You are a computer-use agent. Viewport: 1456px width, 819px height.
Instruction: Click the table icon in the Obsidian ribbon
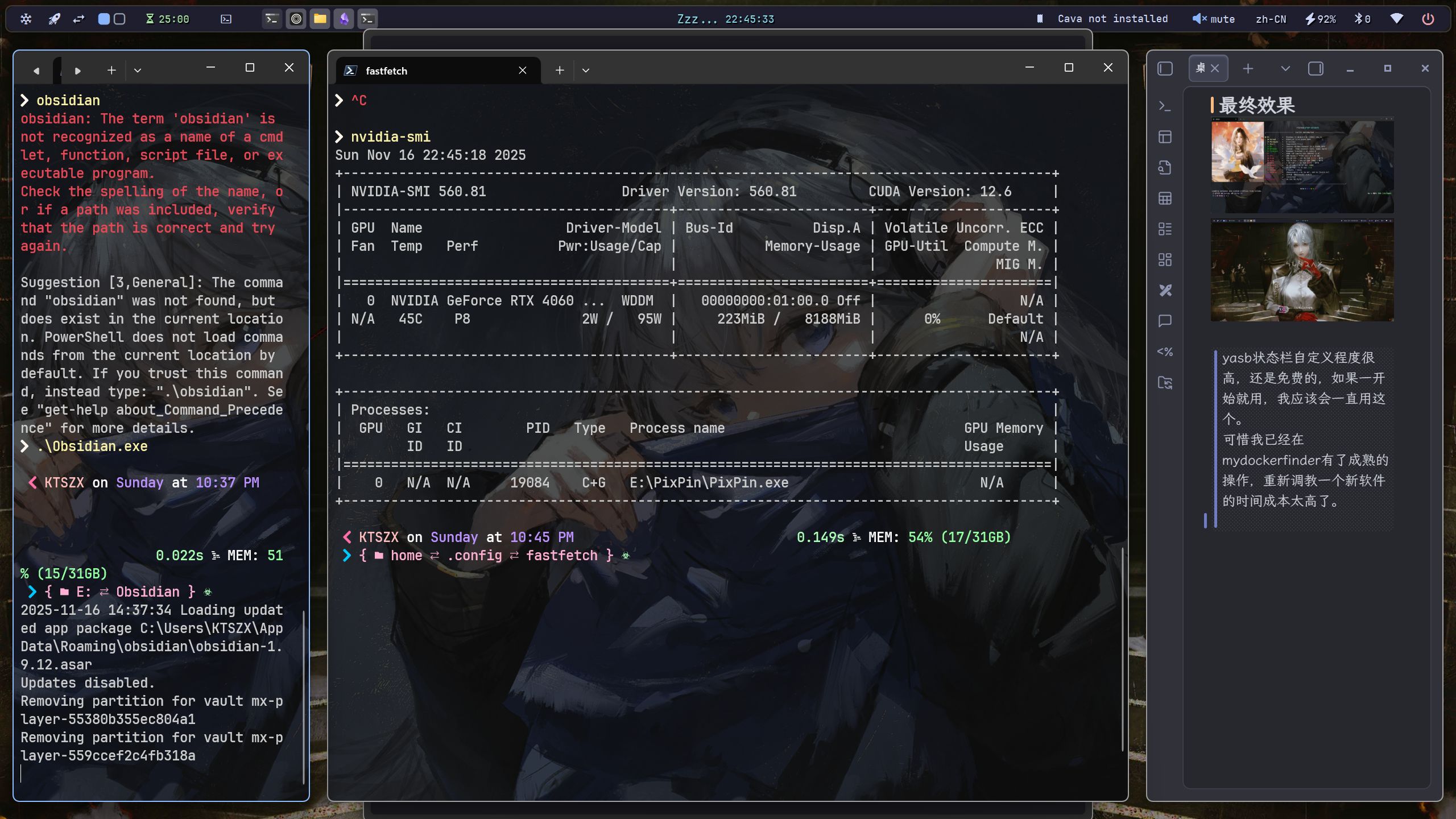(1165, 198)
